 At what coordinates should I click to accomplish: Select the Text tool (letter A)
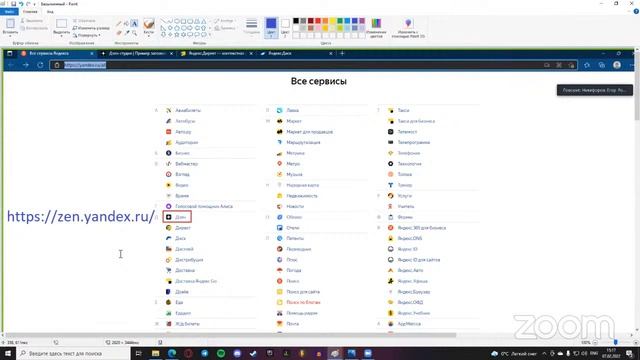[134, 24]
